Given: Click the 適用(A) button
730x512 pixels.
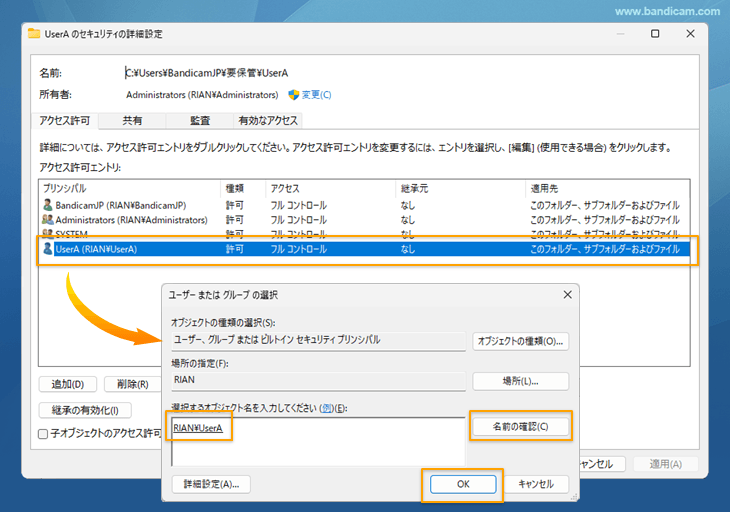Looking at the screenshot, I should click(666, 464).
